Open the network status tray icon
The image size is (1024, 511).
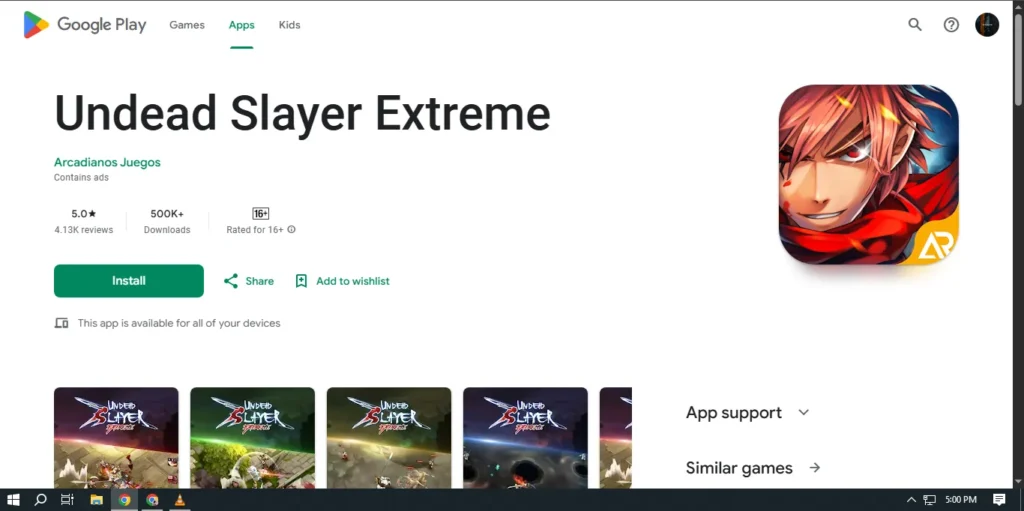point(930,500)
